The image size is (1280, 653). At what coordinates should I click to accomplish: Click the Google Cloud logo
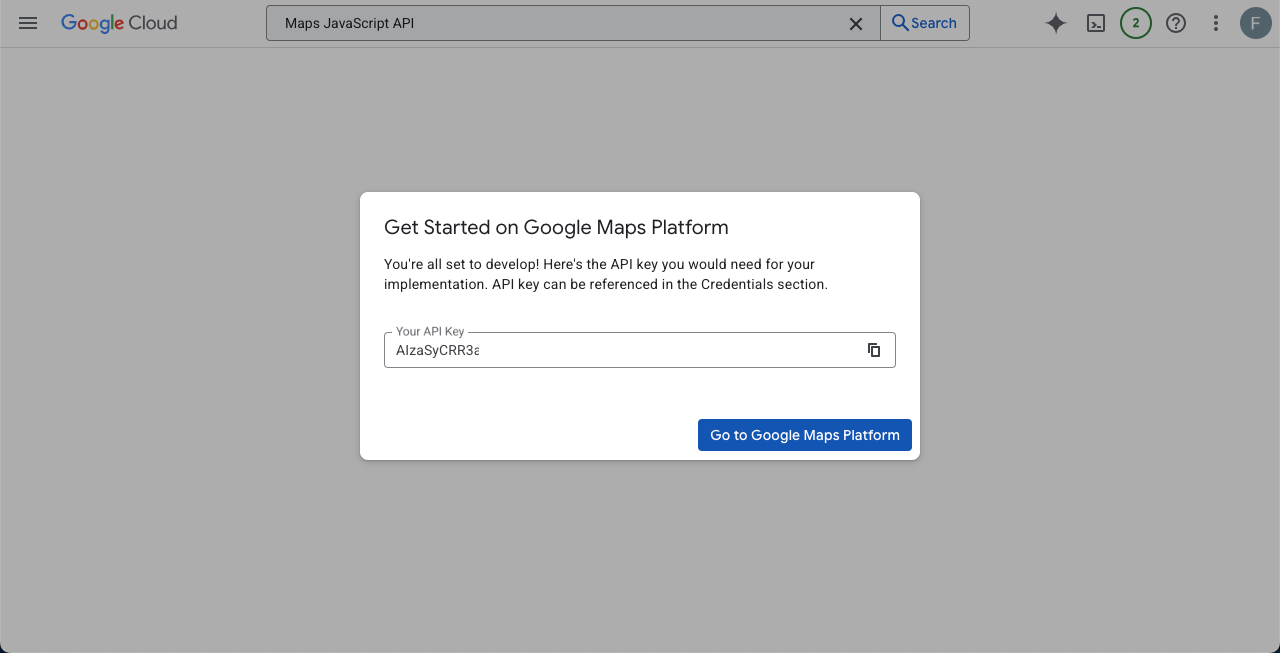click(x=119, y=23)
